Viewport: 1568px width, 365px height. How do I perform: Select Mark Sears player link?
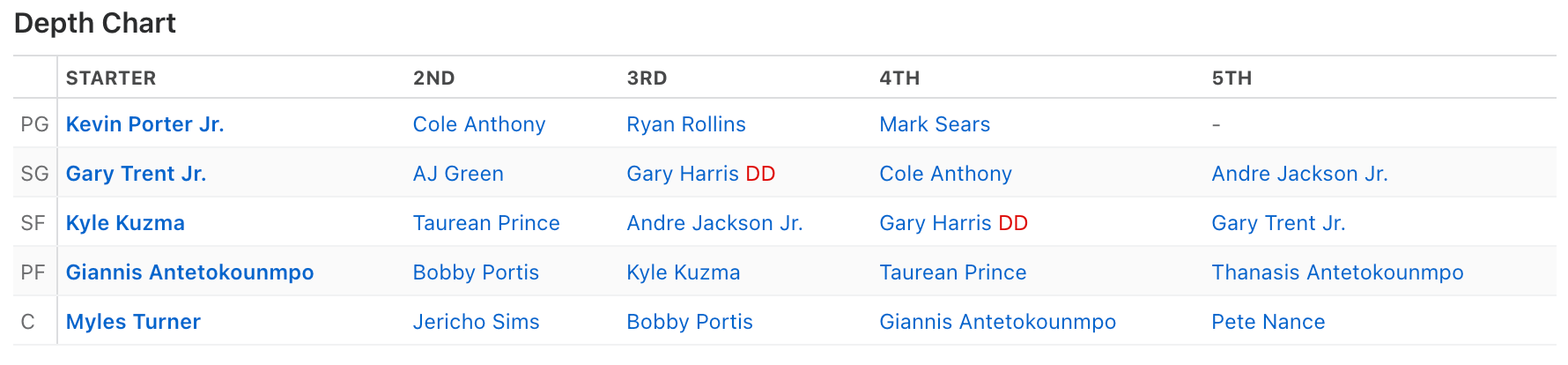pyautogui.click(x=934, y=124)
